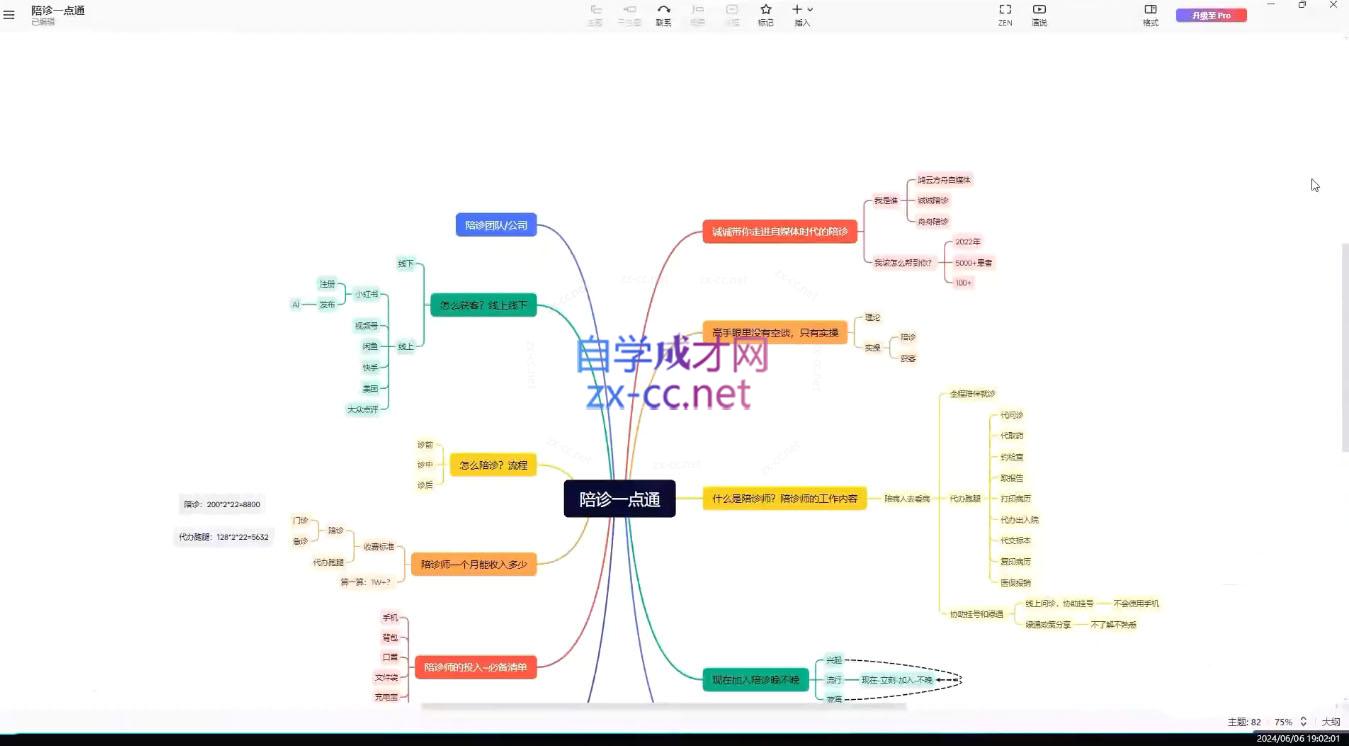Select the Relationship (联系) tool
Image resolution: width=1349 pixels, height=746 pixels.
pyautogui.click(x=663, y=15)
